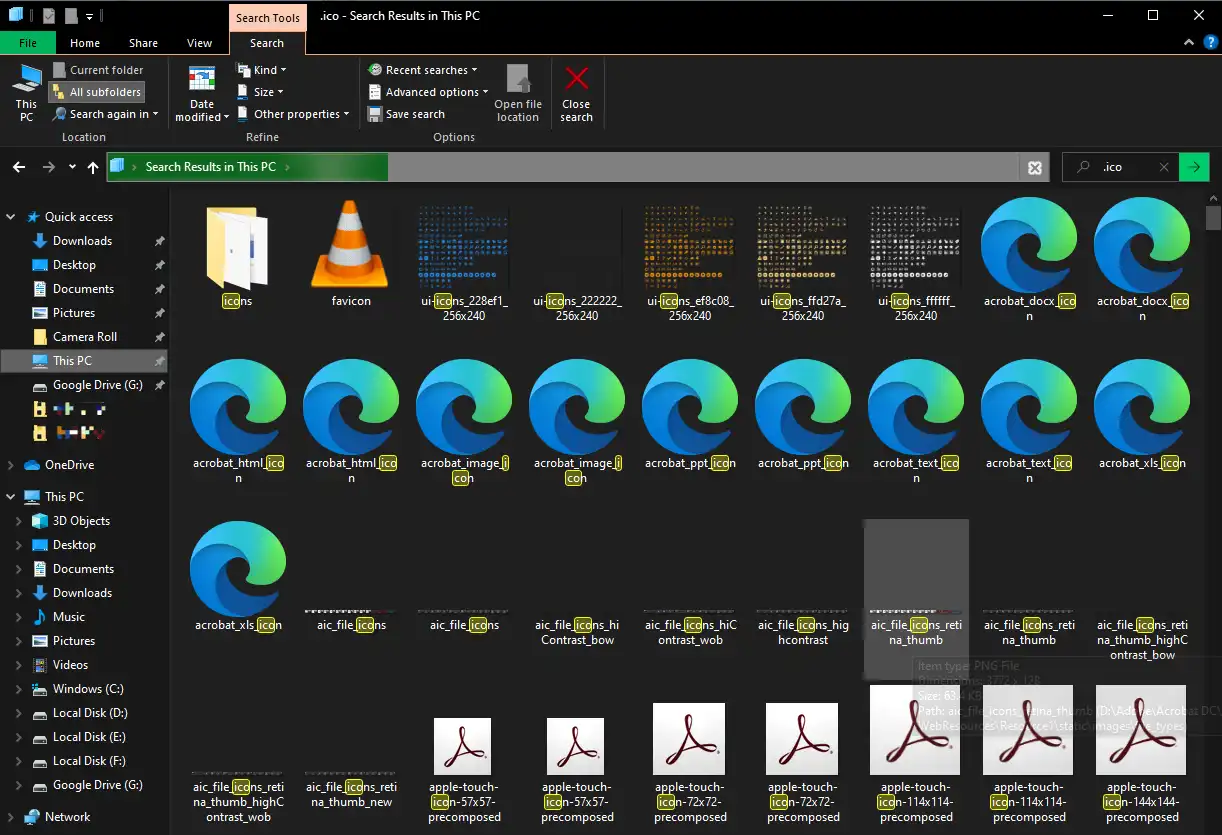Select the Current folder search option
This screenshot has width=1222, height=835.
tap(98, 70)
